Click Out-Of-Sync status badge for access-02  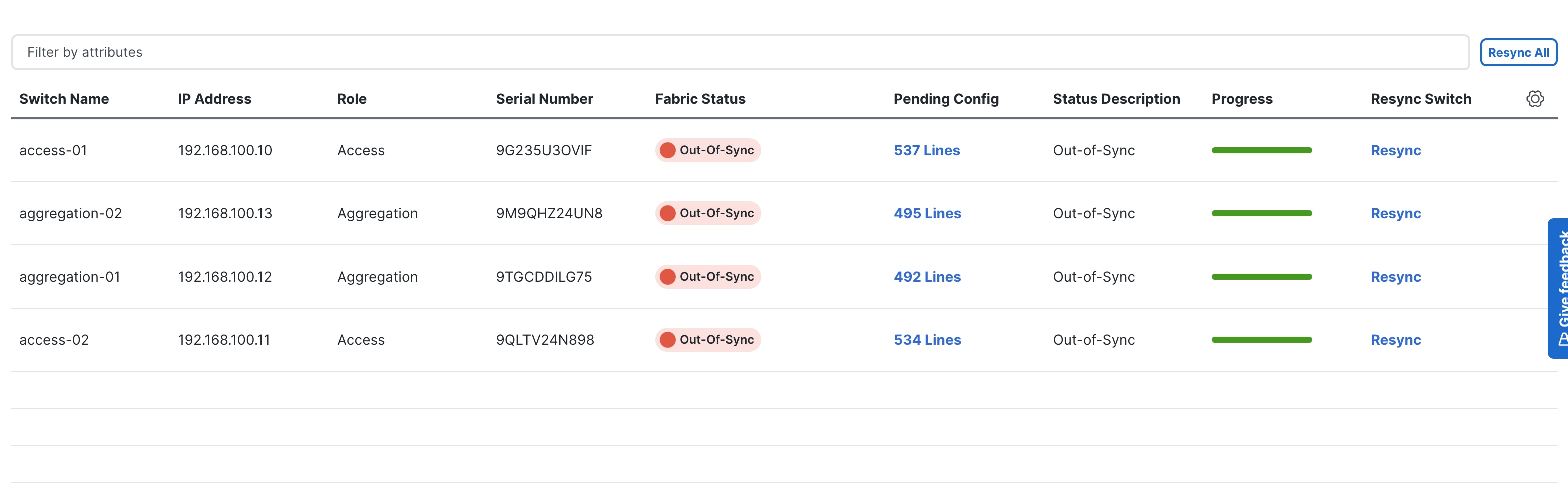tap(708, 340)
